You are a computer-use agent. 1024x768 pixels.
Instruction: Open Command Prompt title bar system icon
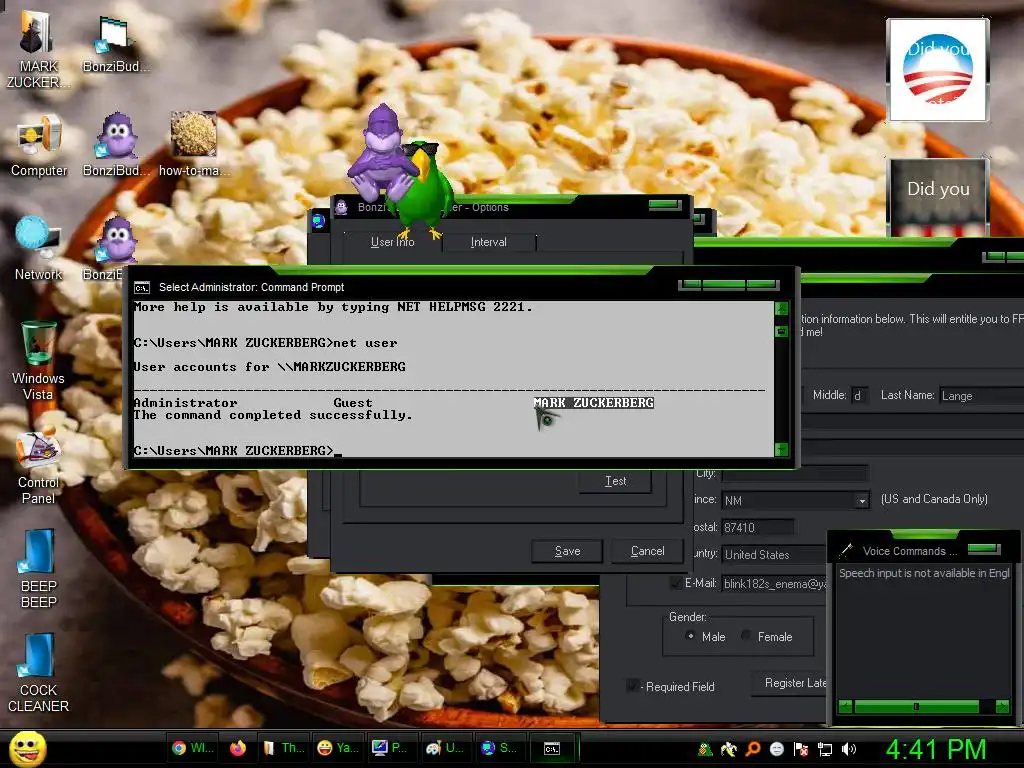(142, 287)
